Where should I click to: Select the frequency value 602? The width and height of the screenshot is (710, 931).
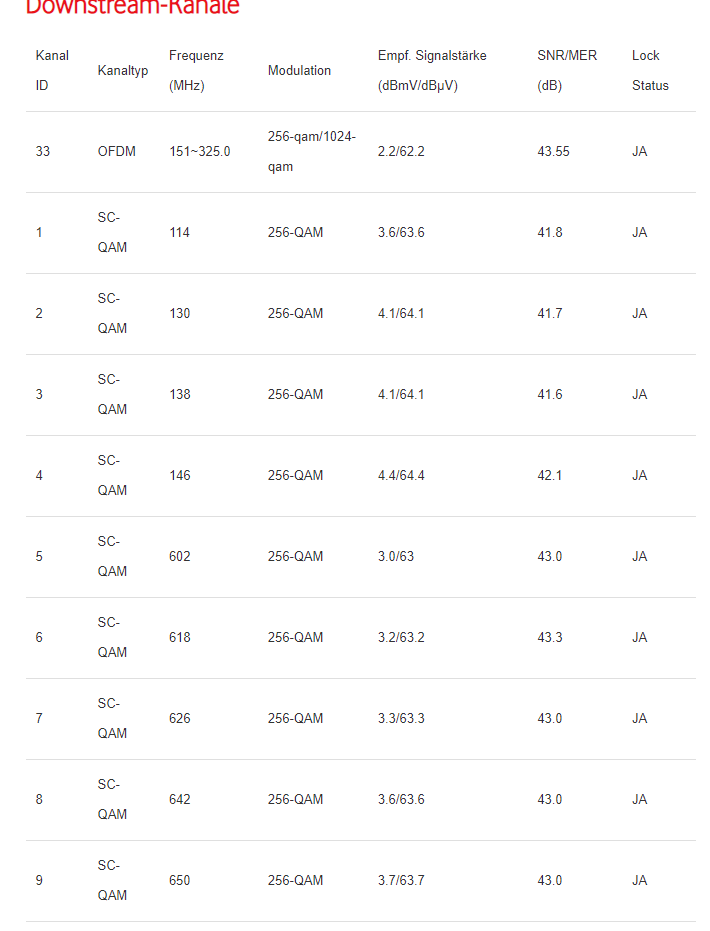[x=180, y=557]
